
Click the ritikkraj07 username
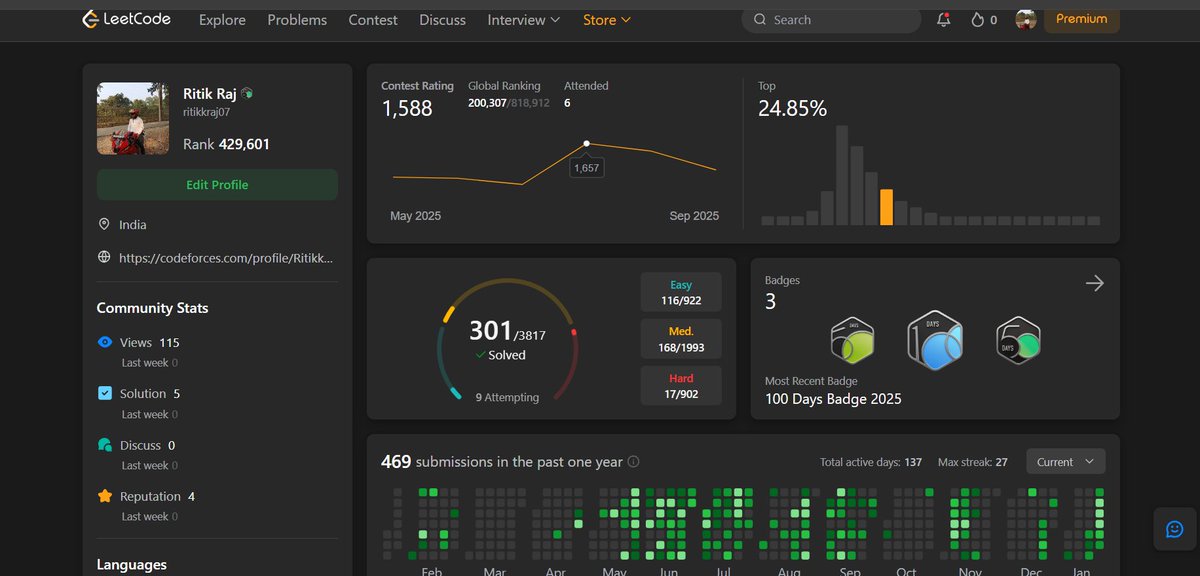coord(206,113)
